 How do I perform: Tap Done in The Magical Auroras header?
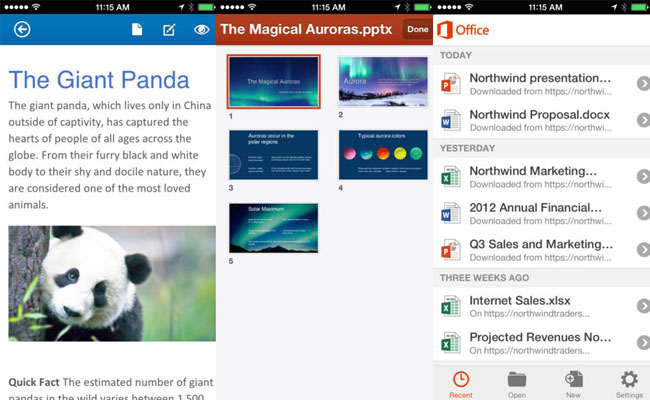pyautogui.click(x=417, y=29)
